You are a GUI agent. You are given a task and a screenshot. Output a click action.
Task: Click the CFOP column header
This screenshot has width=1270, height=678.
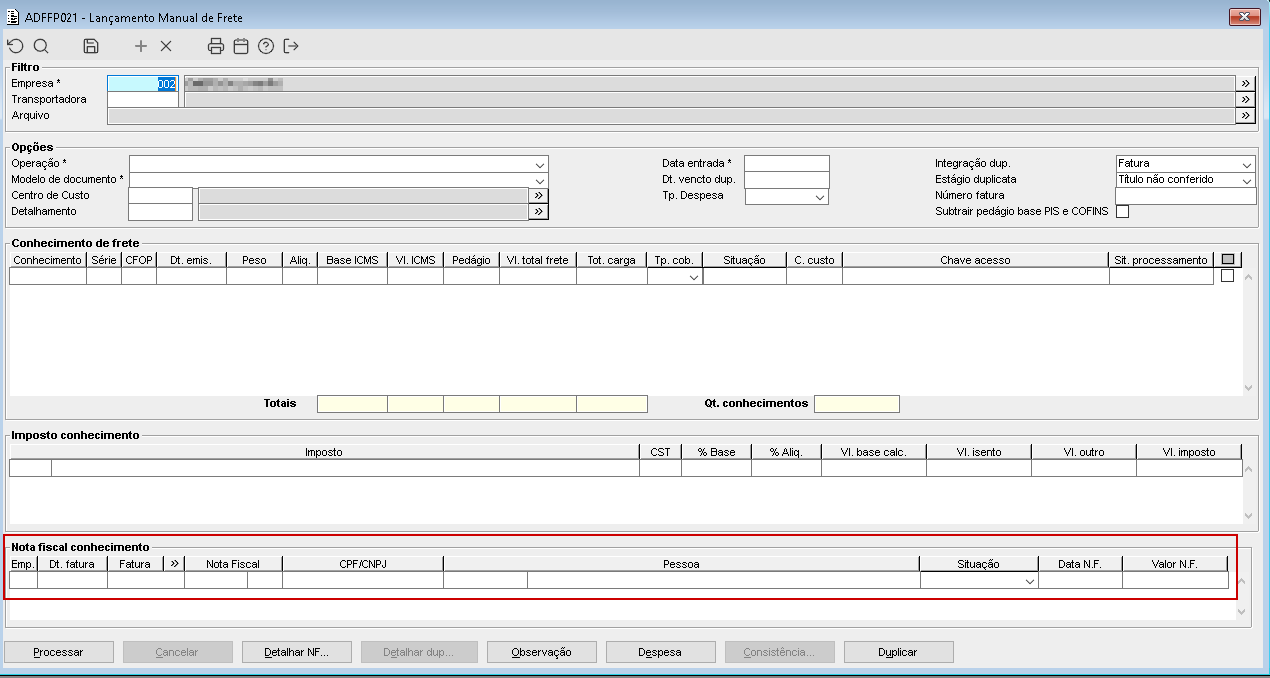tap(139, 260)
